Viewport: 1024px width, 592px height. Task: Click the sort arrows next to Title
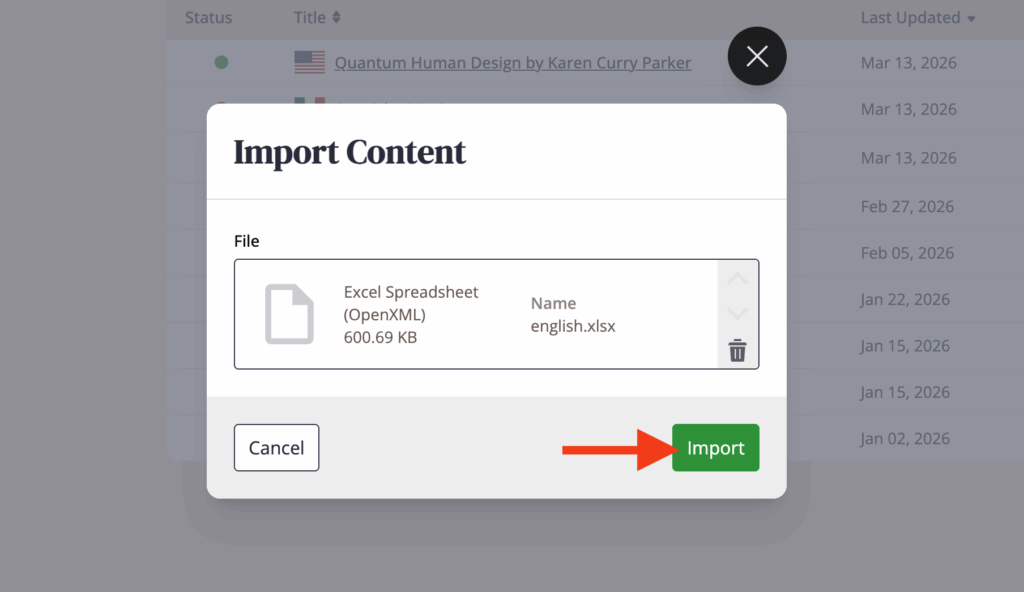(337, 18)
